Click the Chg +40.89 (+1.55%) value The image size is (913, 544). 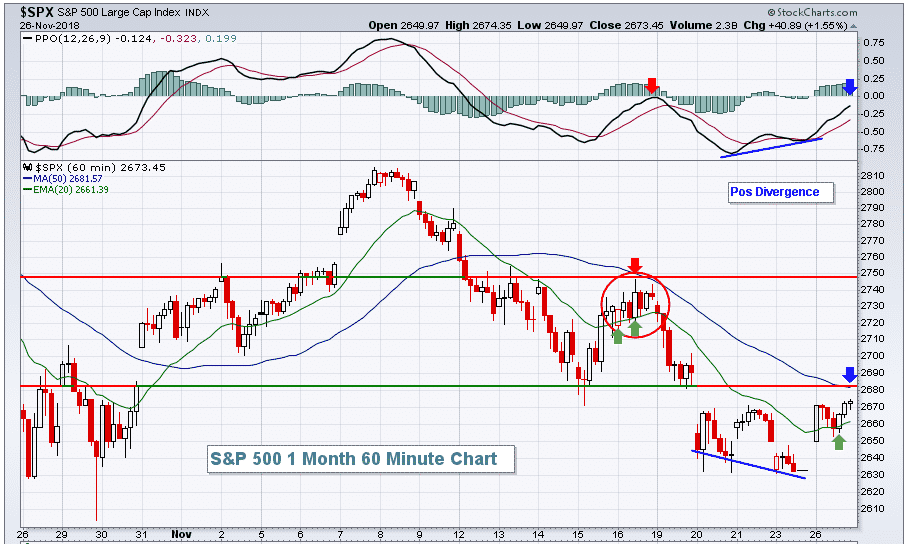click(795, 26)
